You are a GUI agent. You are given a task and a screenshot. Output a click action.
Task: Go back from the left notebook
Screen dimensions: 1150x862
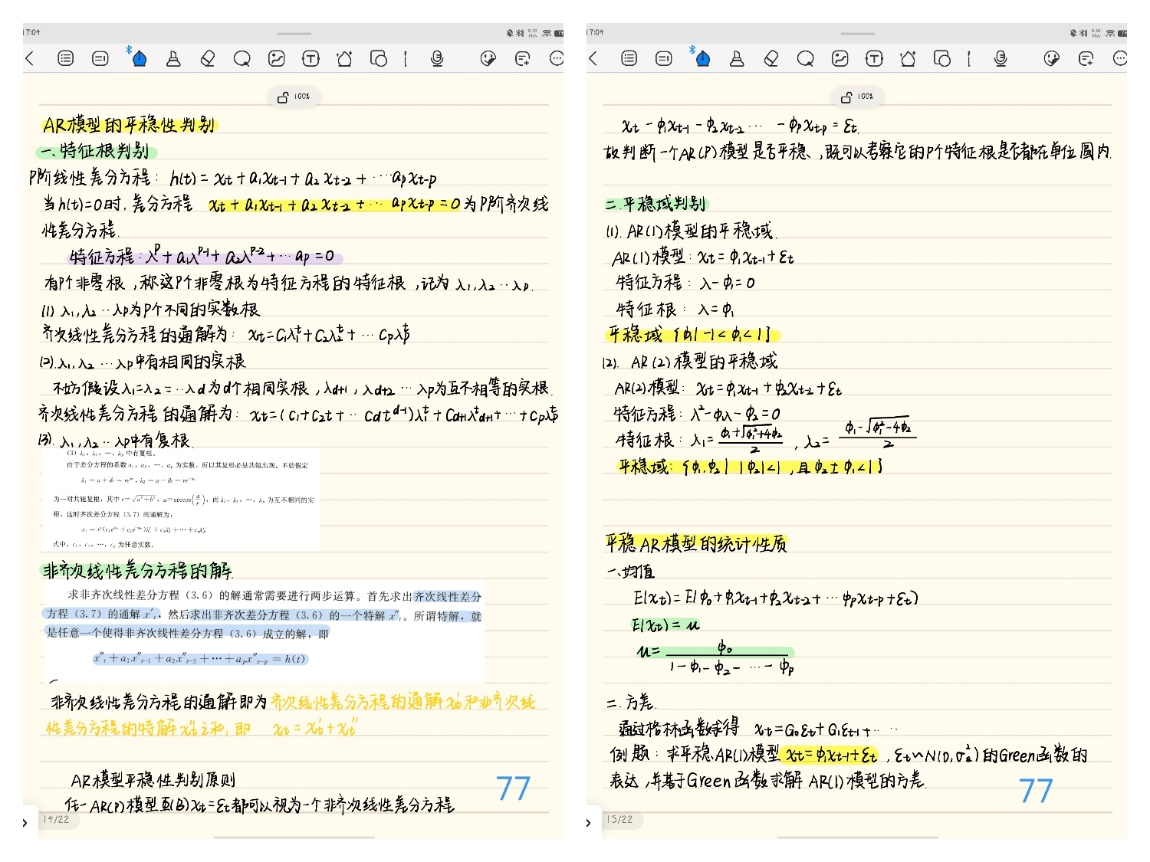tap(29, 59)
